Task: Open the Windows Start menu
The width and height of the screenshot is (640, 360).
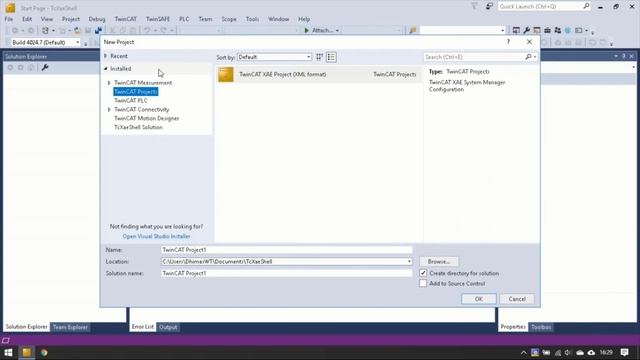Action: click(x=8, y=352)
